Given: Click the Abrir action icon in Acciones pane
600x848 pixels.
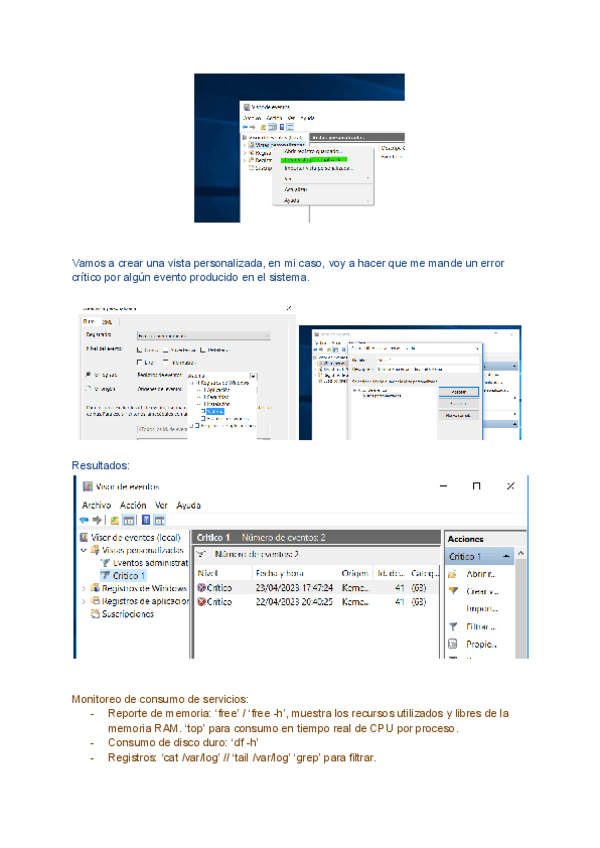Looking at the screenshot, I should click(x=453, y=574).
